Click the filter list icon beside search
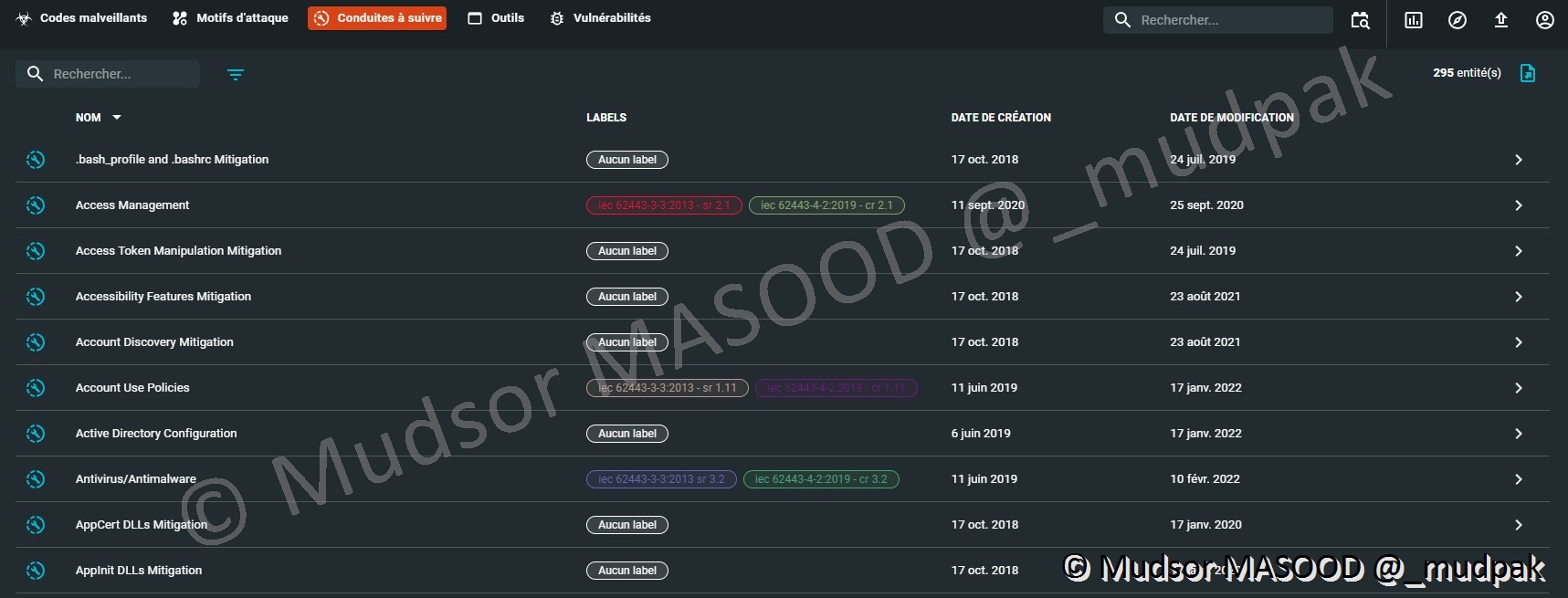Image resolution: width=1568 pixels, height=598 pixels. coord(235,75)
